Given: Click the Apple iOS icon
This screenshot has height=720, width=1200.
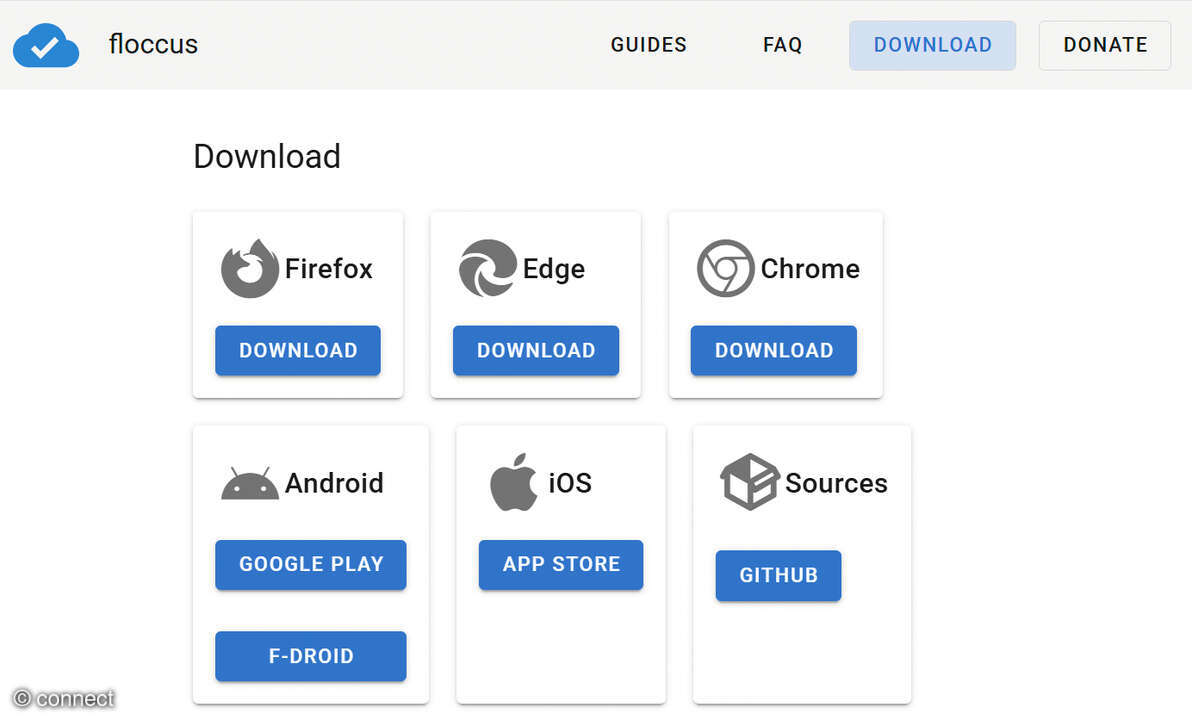Looking at the screenshot, I should (512, 481).
